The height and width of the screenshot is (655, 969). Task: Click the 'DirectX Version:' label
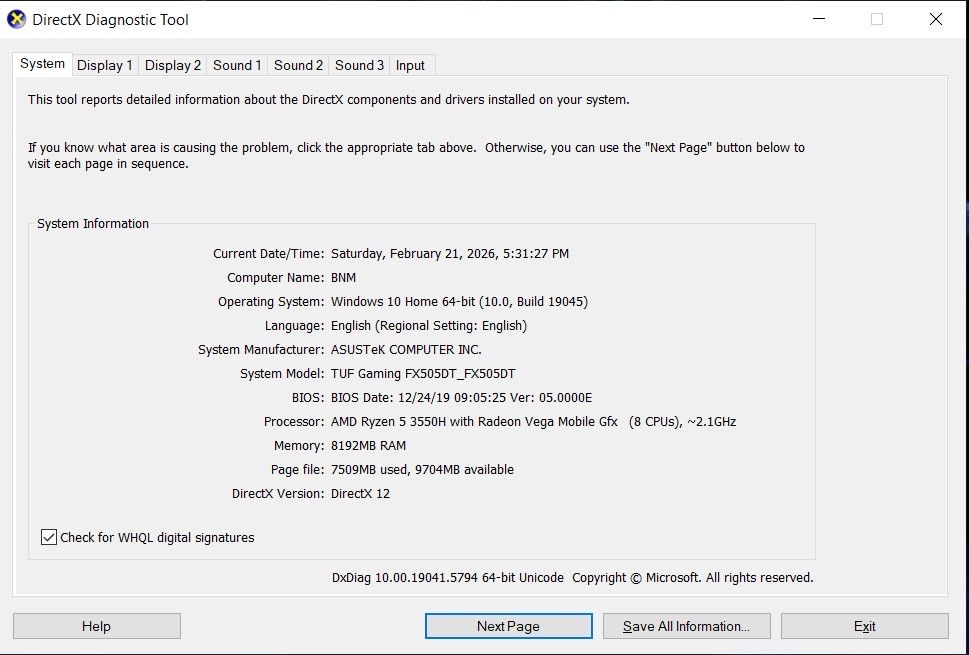277,494
